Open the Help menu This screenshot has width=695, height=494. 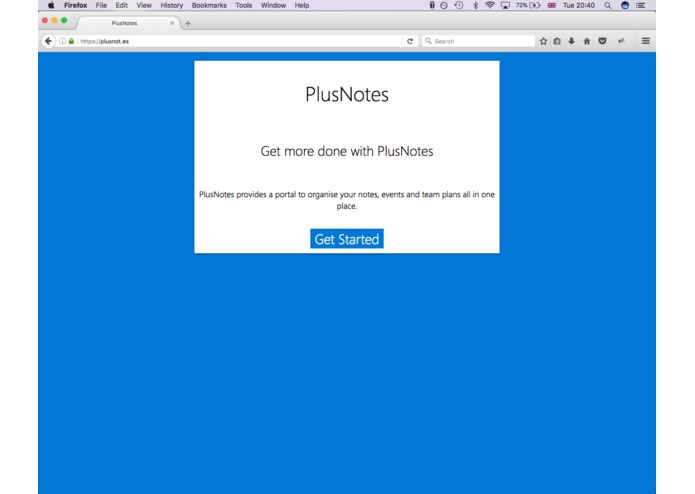click(x=302, y=5)
